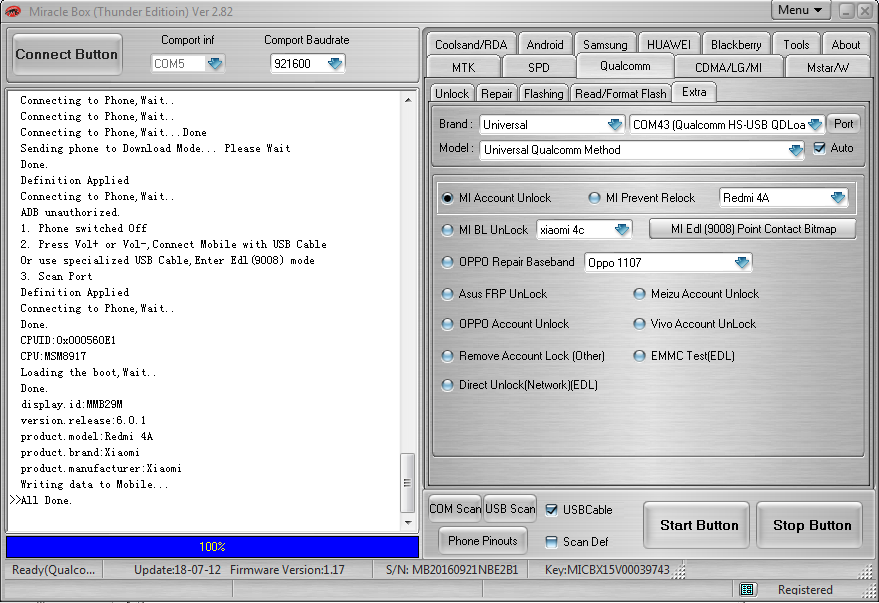Pick Remove Account Lock (Other) option
Screen dimensions: 879x603
click(447, 356)
